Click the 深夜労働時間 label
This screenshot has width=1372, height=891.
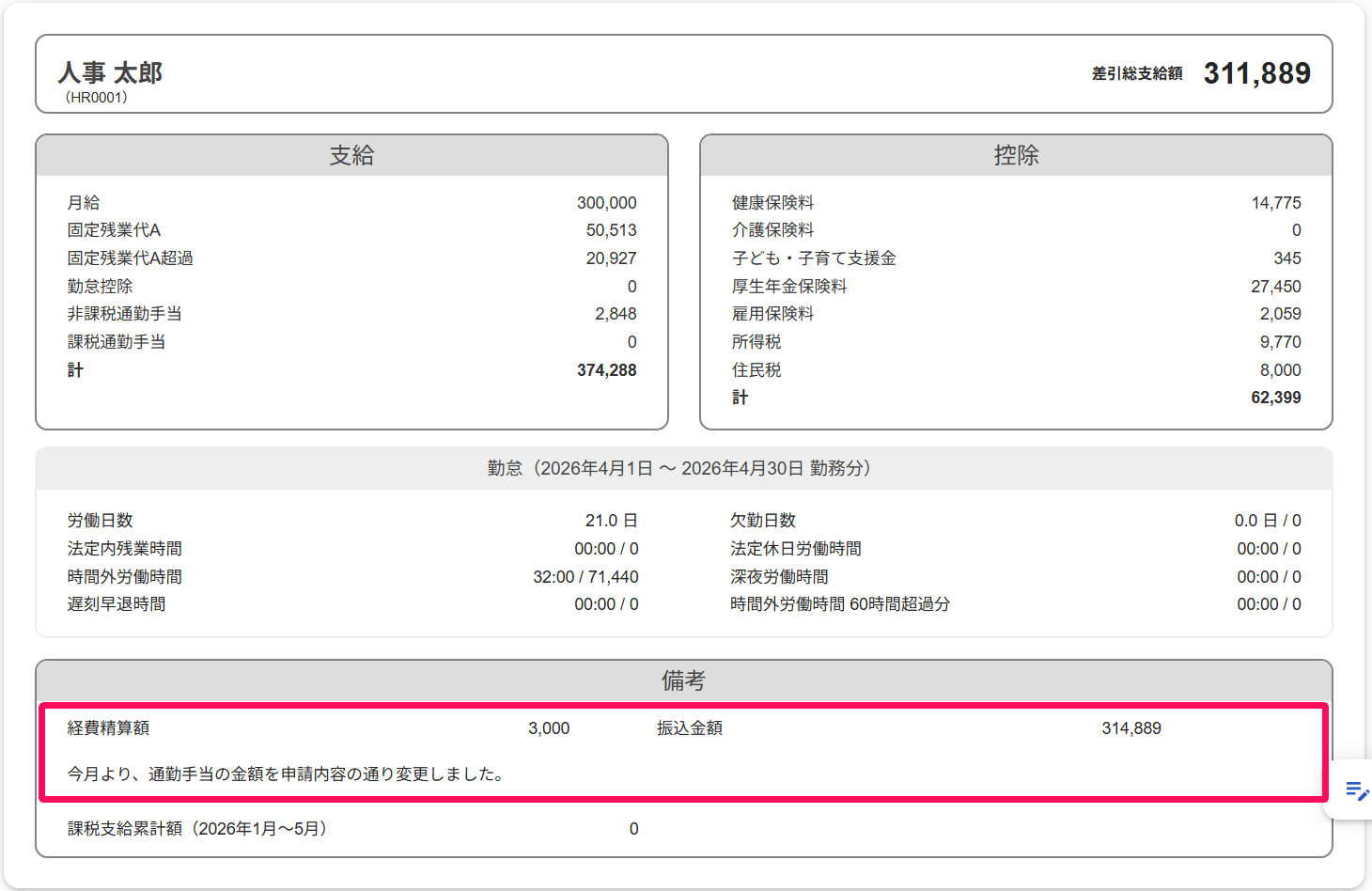tap(780, 576)
